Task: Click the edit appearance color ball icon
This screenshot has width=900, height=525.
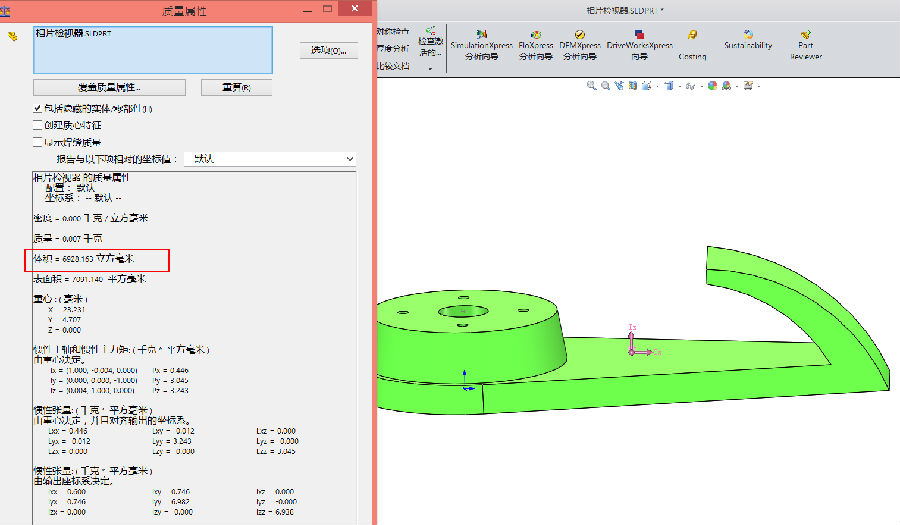Action: [x=713, y=86]
